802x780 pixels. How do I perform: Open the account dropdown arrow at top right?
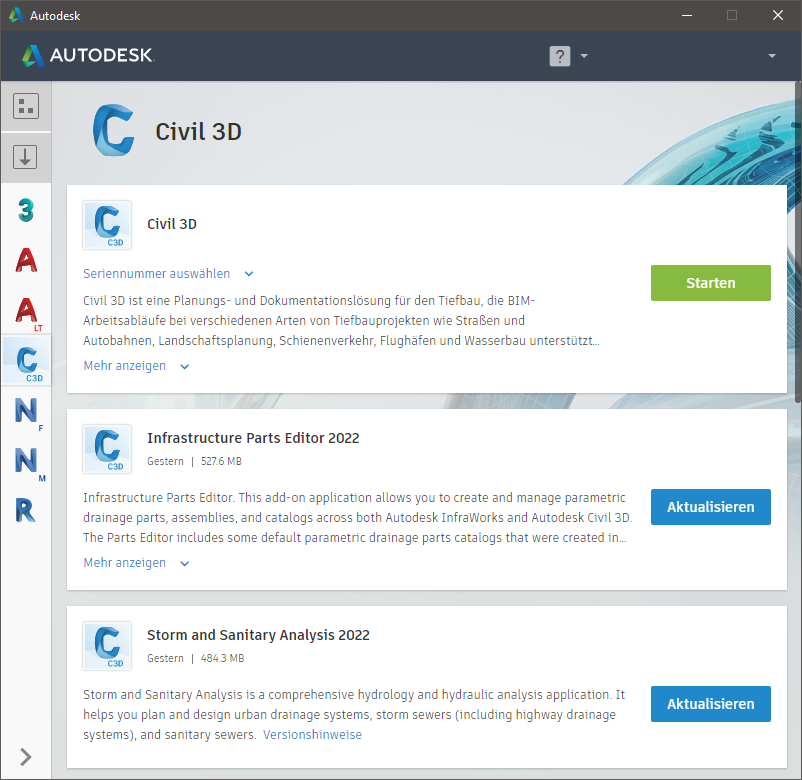point(772,56)
